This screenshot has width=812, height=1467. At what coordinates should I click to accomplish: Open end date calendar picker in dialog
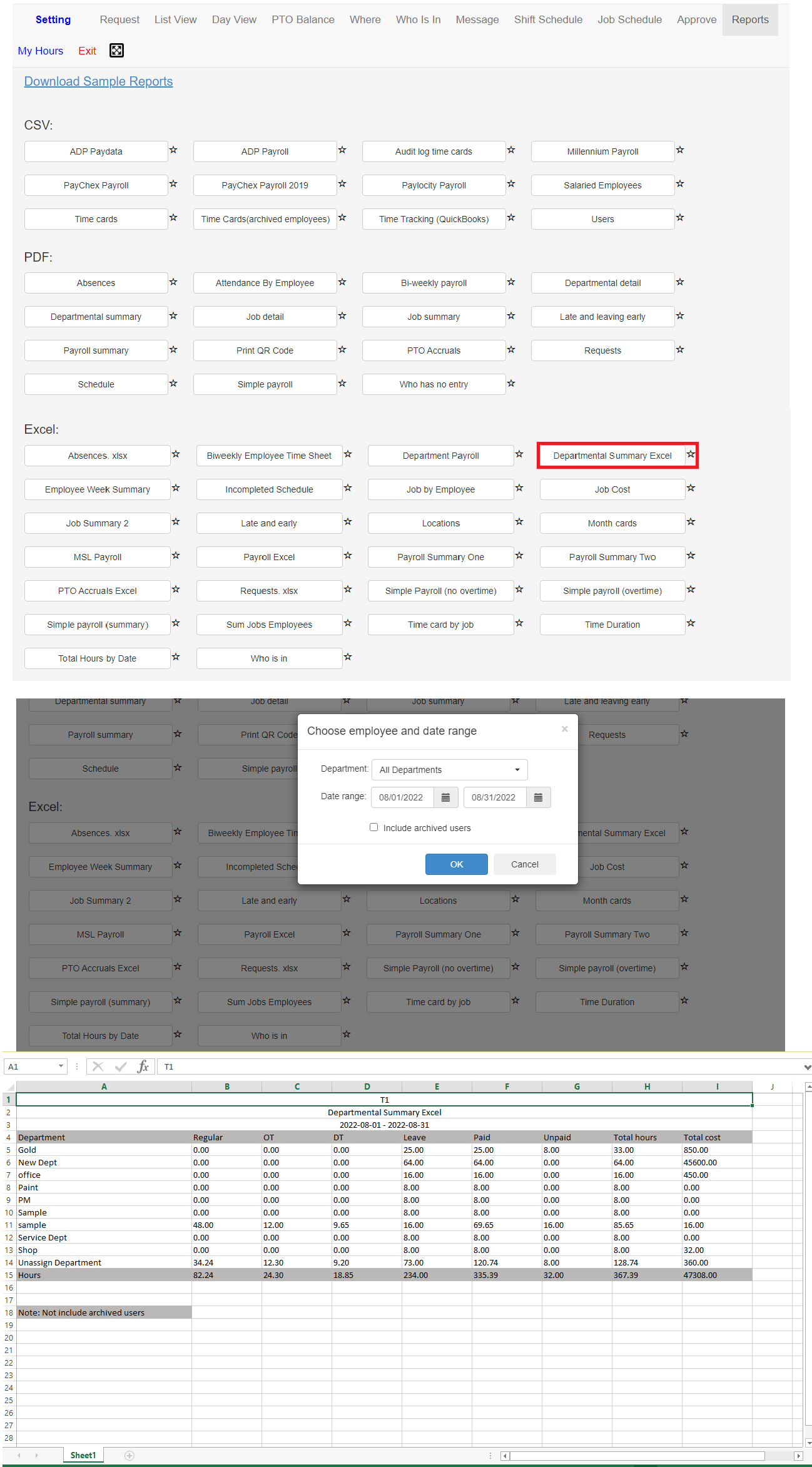click(x=538, y=797)
